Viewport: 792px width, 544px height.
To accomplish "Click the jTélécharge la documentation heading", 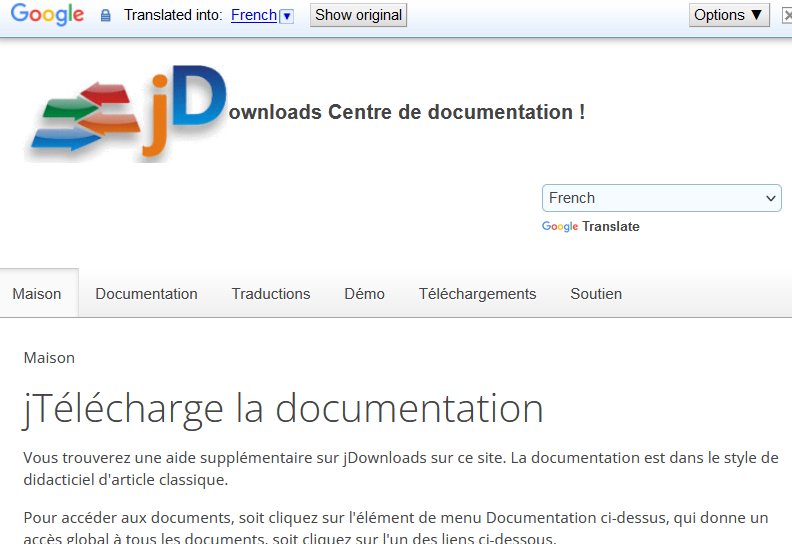I will coord(283,409).
